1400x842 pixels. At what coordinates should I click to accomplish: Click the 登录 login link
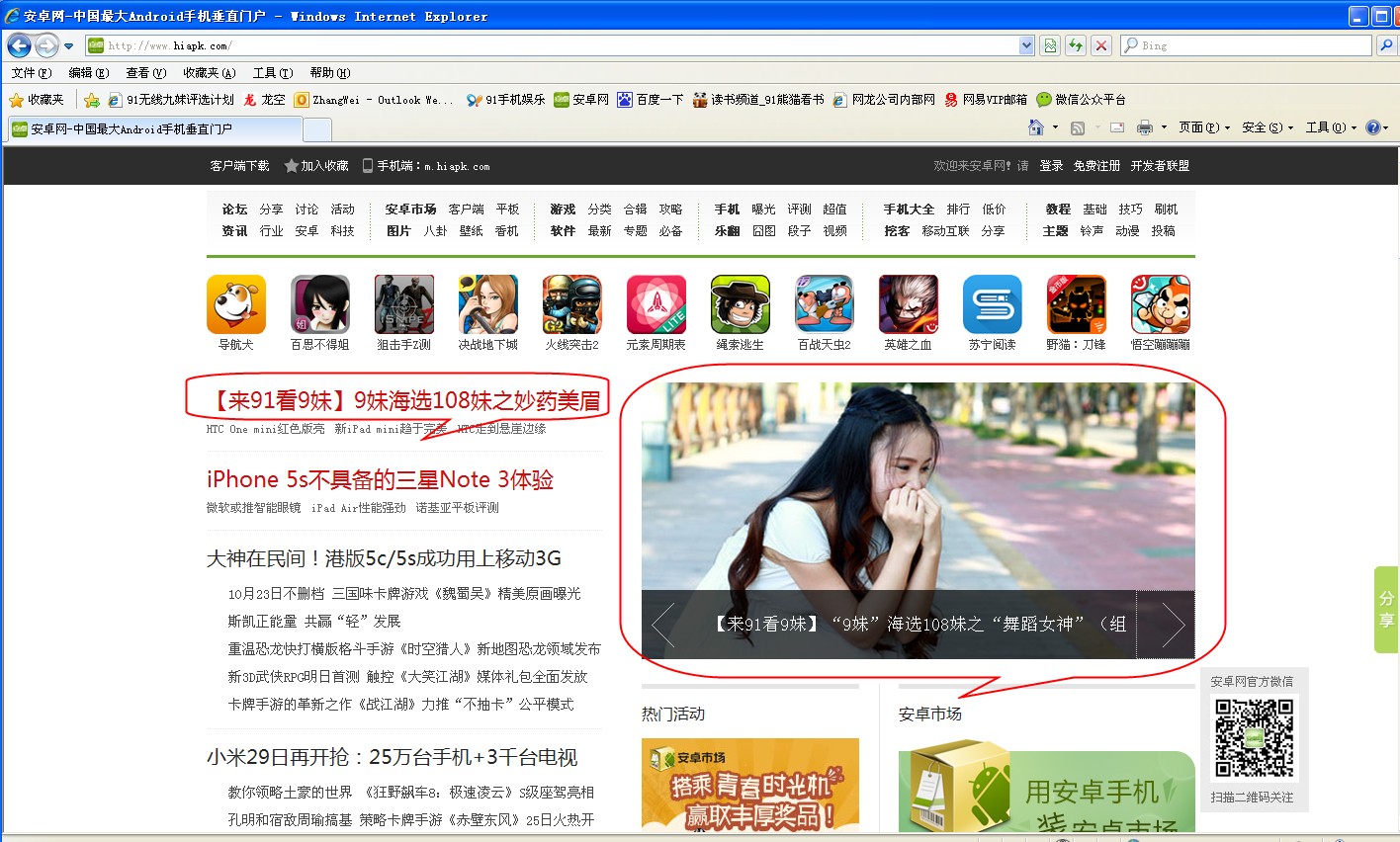tap(1051, 166)
